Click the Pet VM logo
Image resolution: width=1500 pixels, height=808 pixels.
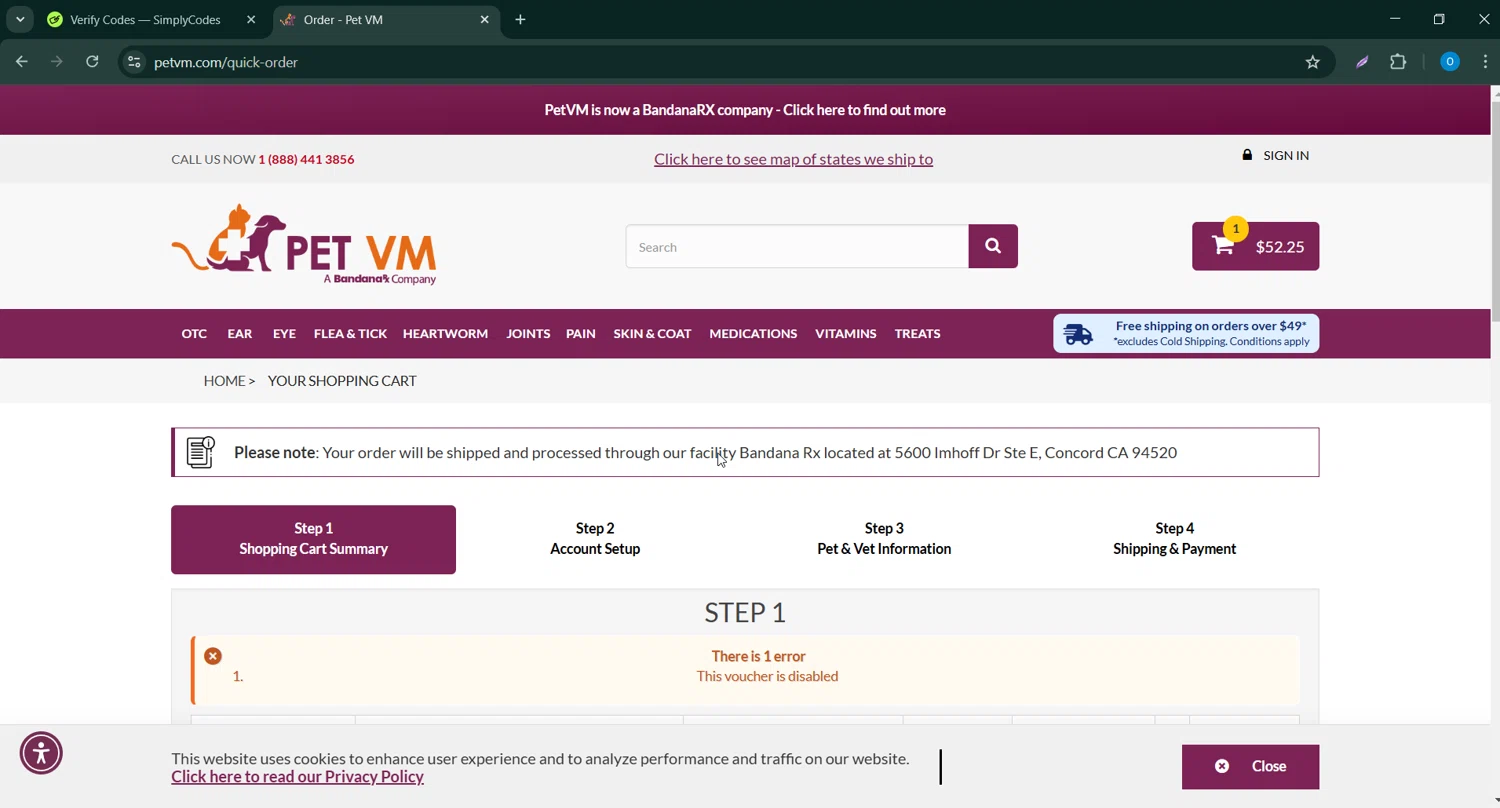coord(304,245)
